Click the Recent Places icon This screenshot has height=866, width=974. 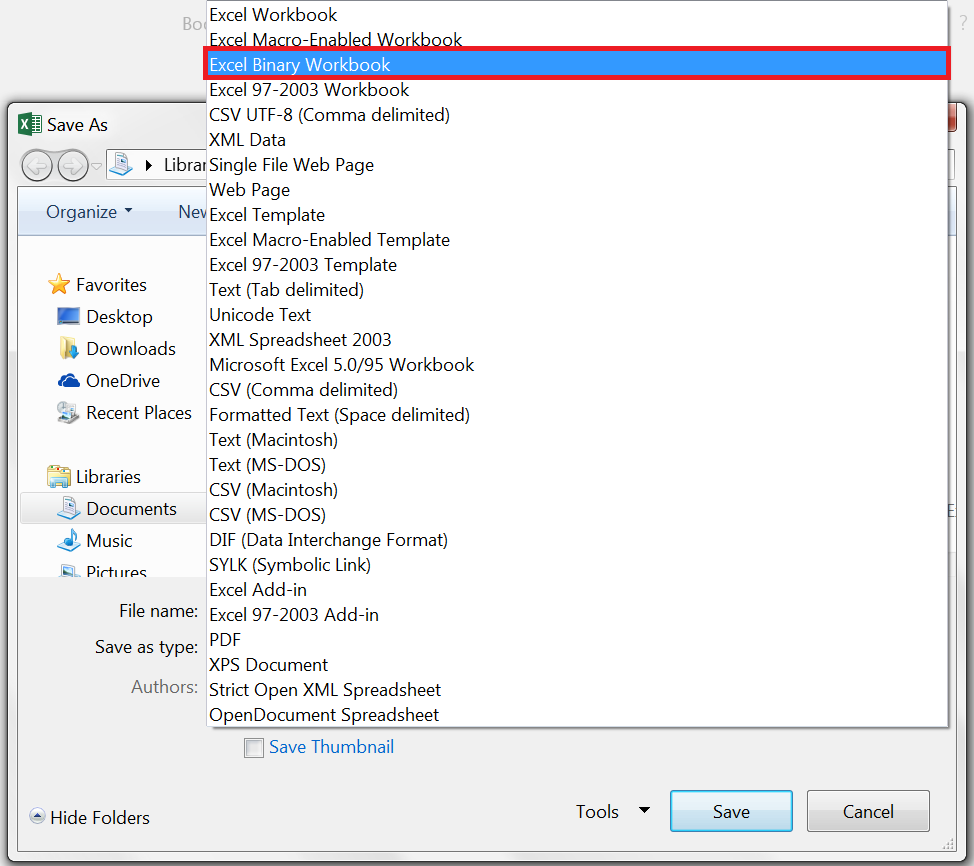pyautogui.click(x=68, y=413)
